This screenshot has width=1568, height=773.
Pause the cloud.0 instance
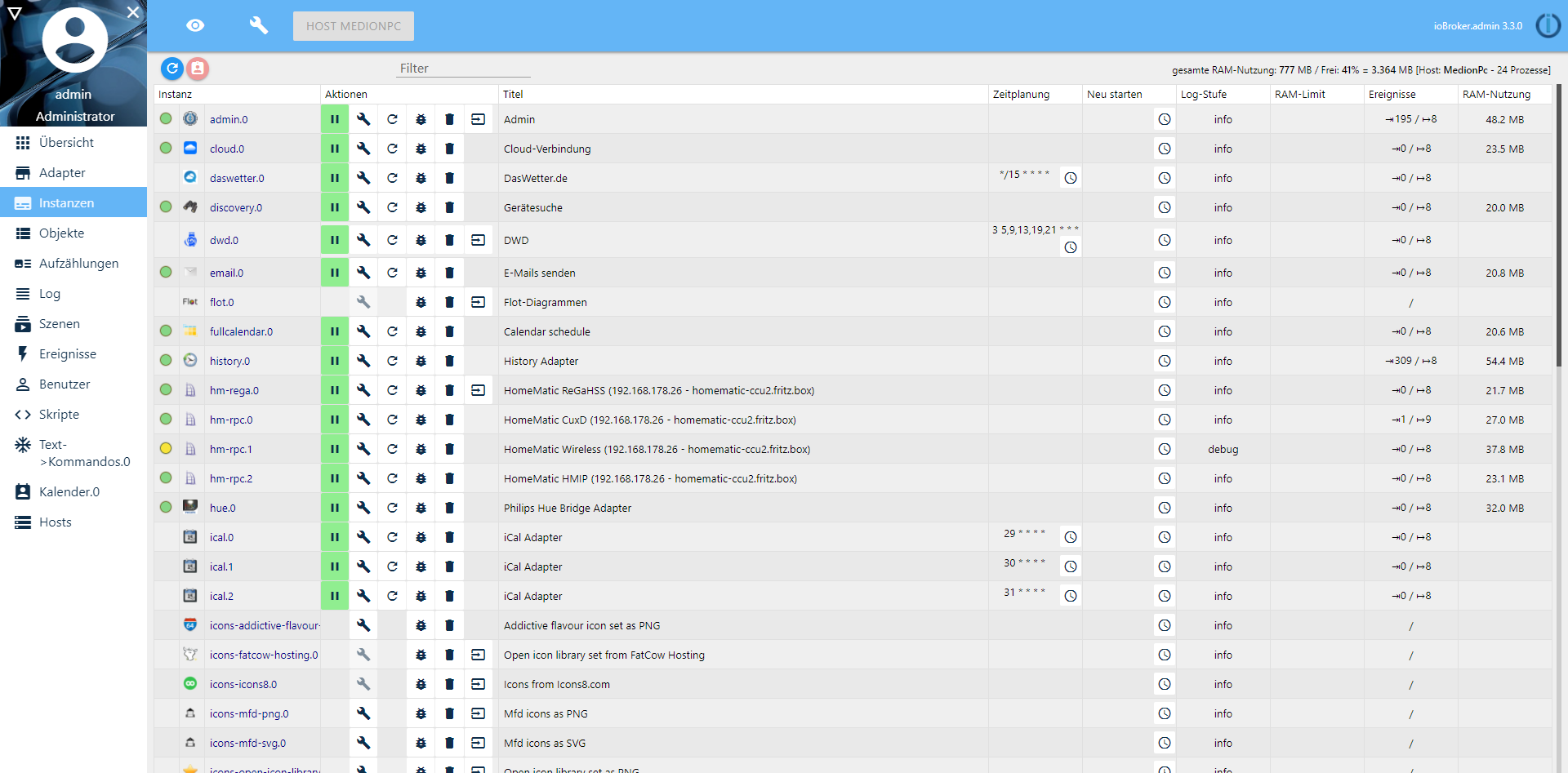(x=335, y=149)
